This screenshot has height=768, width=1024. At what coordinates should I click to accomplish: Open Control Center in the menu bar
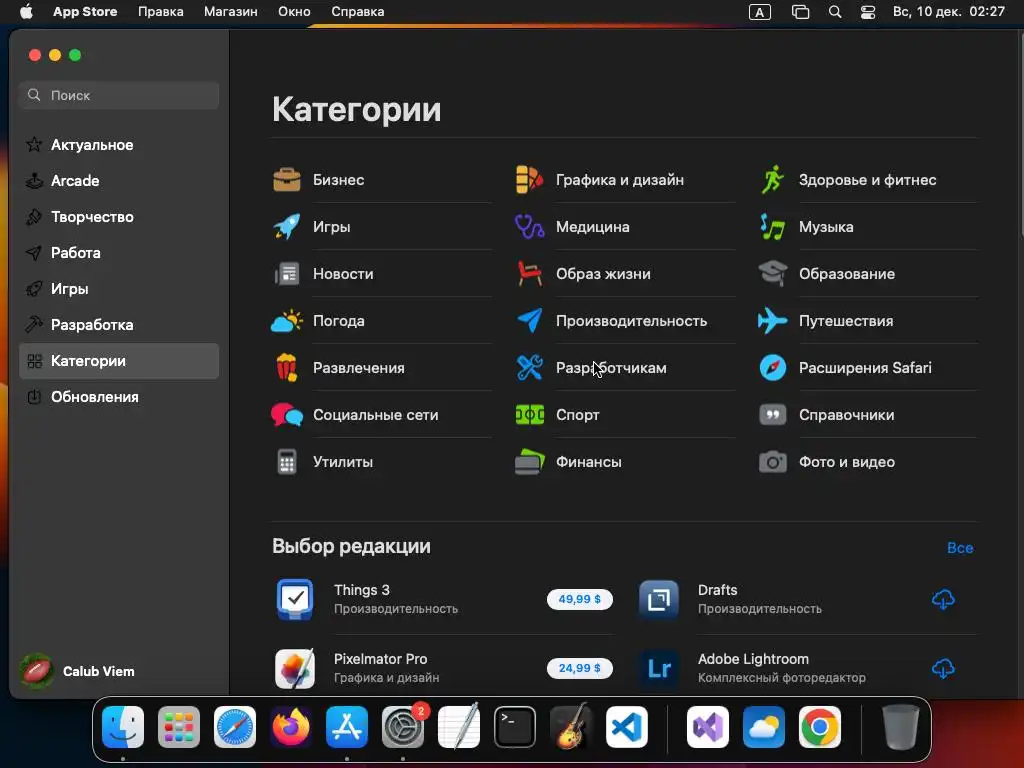click(868, 12)
